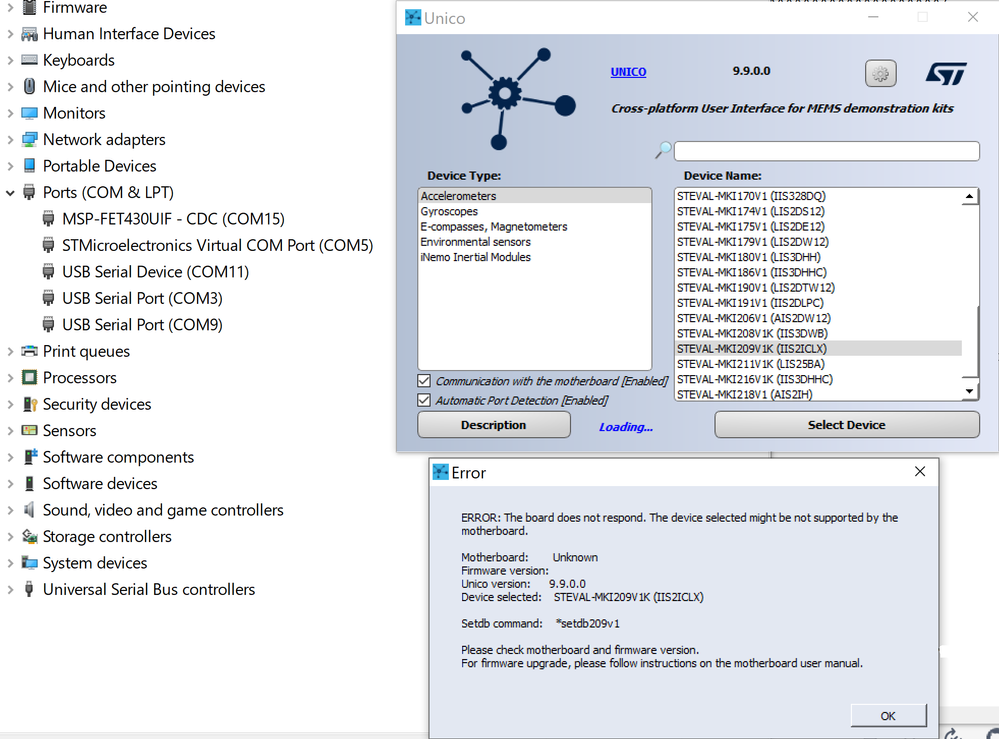The height and width of the screenshot is (739, 999).
Task: Expand the Sensors node
Action: tap(10, 431)
